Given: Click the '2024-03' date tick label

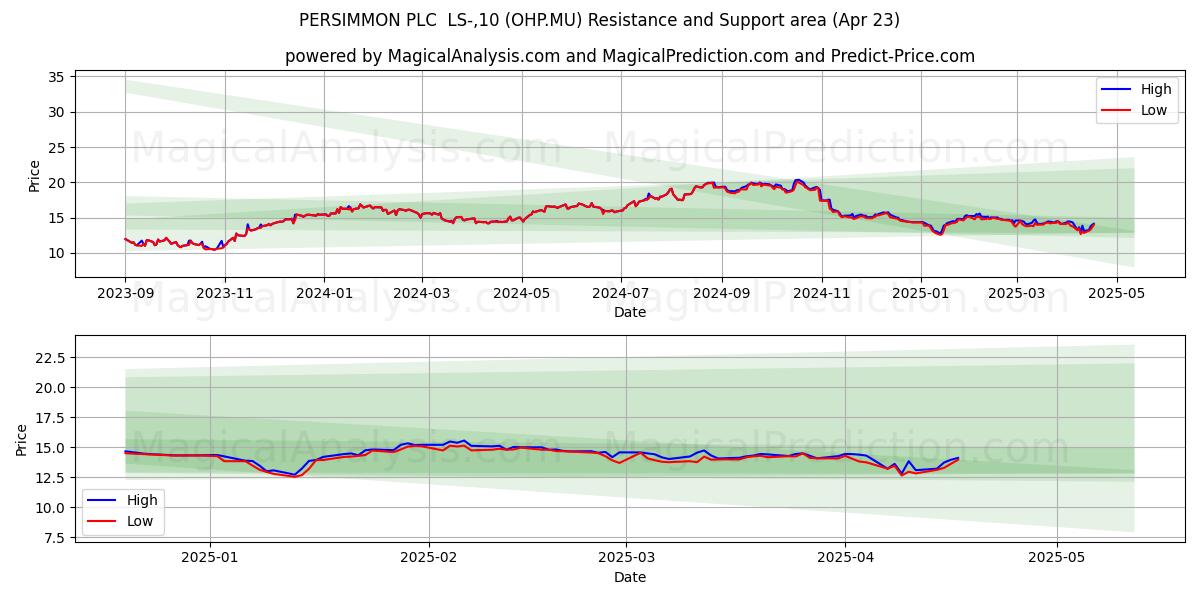Looking at the screenshot, I should [x=421, y=294].
